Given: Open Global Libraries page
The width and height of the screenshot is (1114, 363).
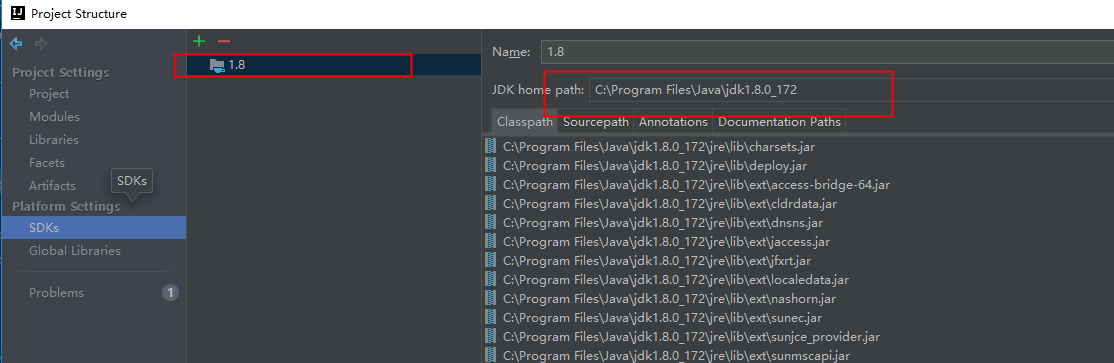Looking at the screenshot, I should pyautogui.click(x=75, y=251).
